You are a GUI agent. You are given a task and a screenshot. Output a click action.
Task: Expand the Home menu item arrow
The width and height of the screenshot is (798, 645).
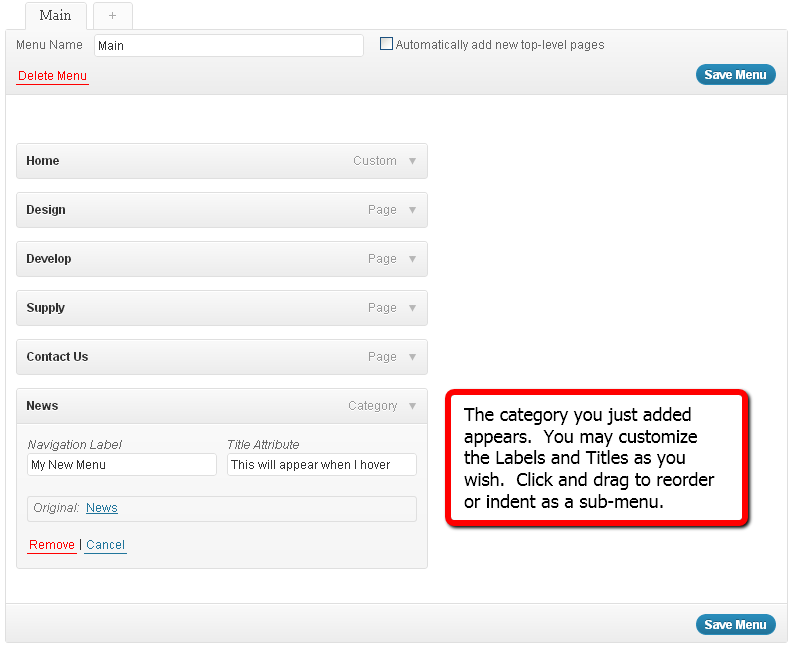412,161
